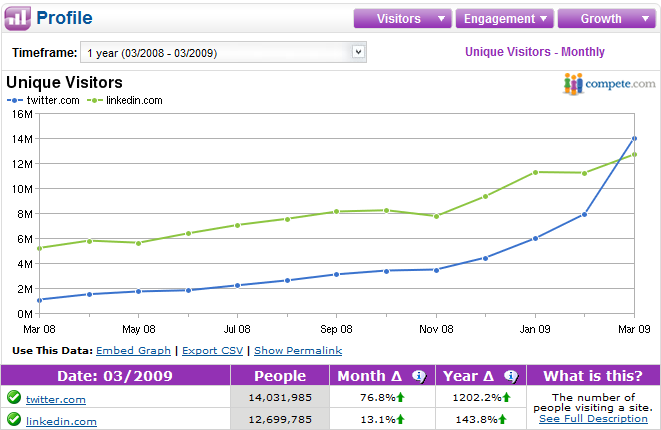Click the Profile title text
The height and width of the screenshot is (430, 661).
[64, 18]
